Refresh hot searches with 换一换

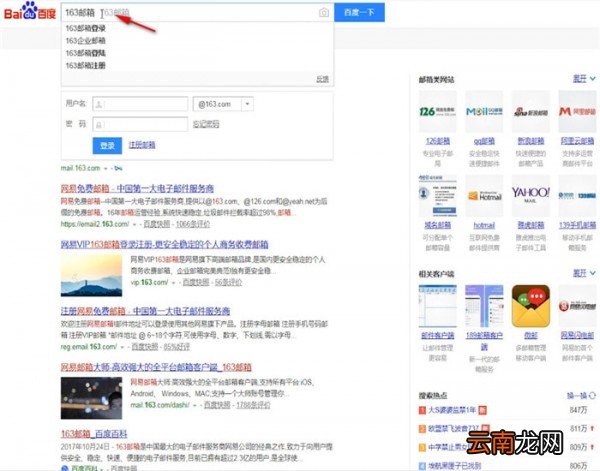(581, 396)
